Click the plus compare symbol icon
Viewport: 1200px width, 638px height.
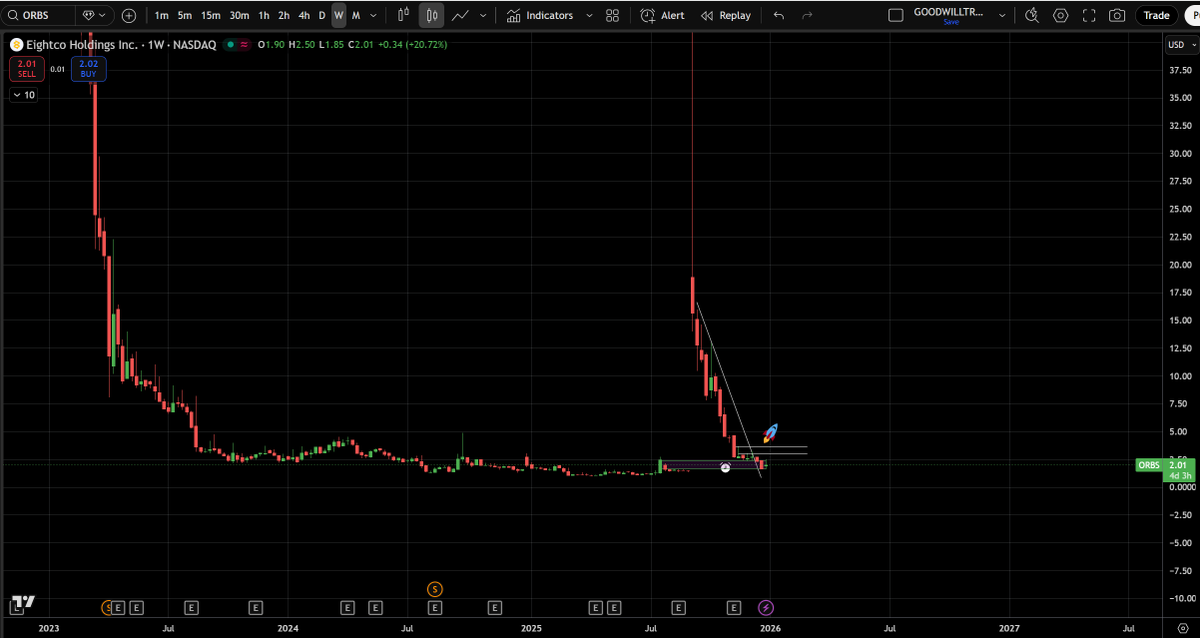pyautogui.click(x=129, y=15)
